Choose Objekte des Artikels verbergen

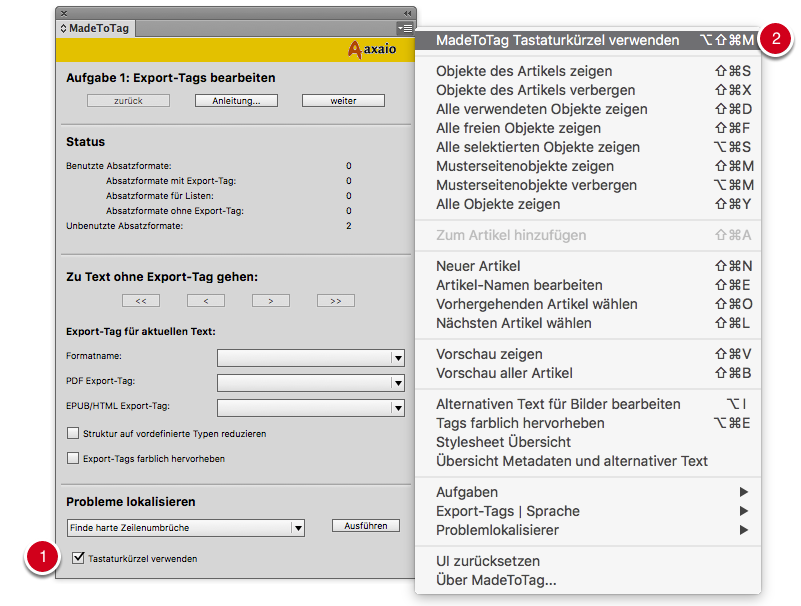587,90
